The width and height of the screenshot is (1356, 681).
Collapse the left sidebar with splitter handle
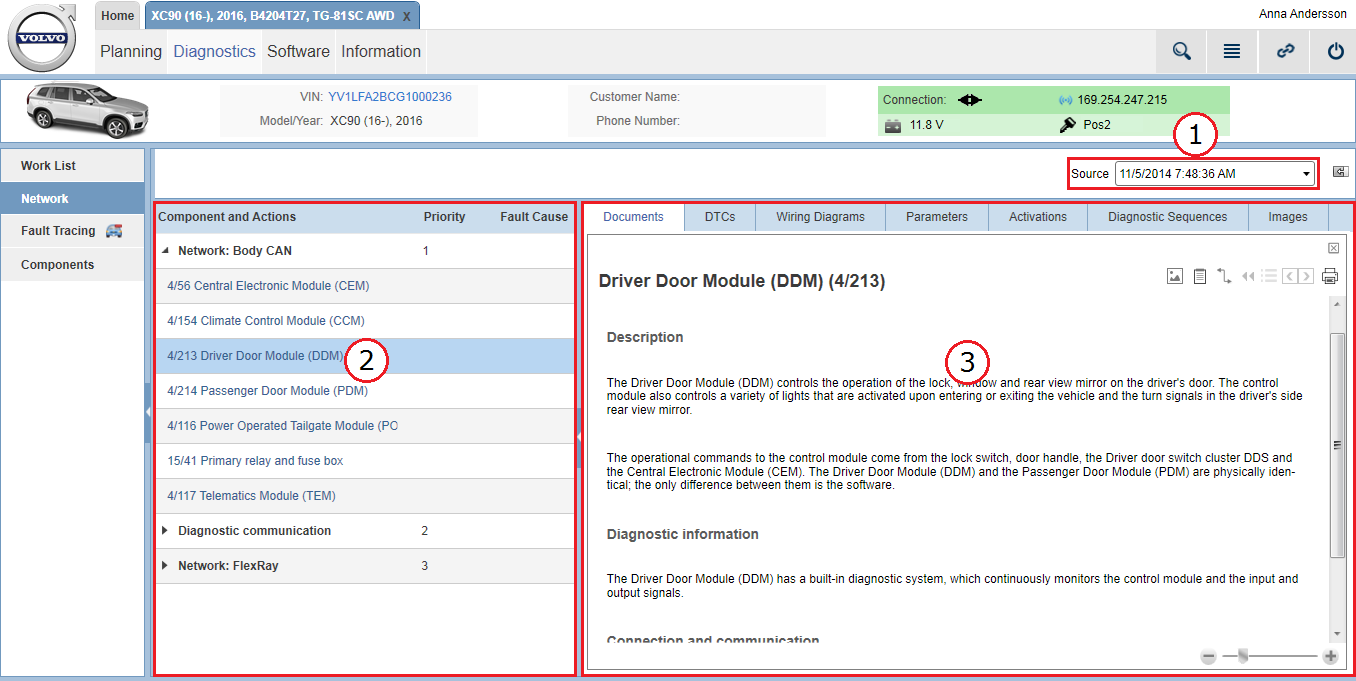148,411
